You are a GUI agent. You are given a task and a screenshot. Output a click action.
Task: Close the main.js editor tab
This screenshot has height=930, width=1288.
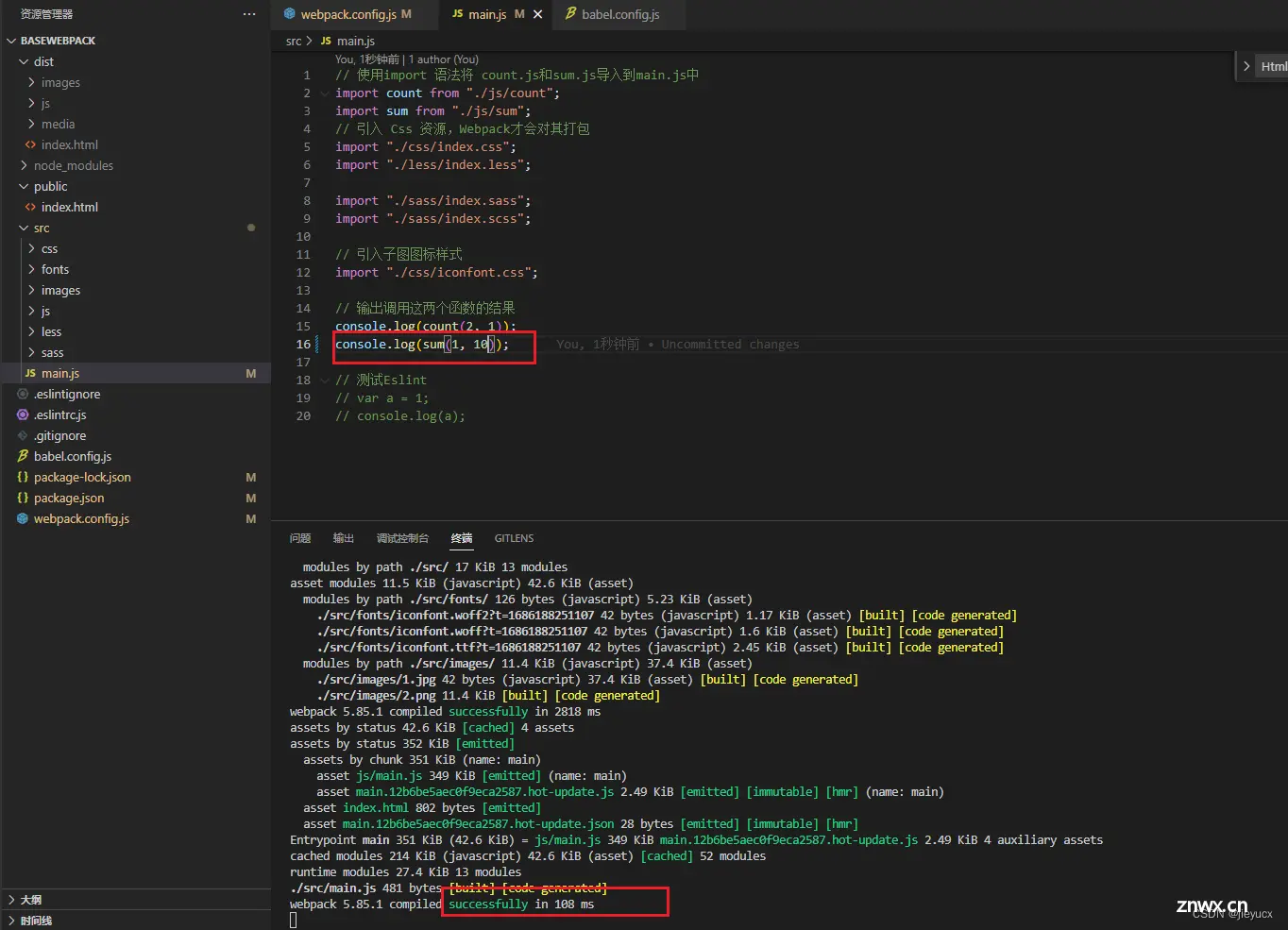tap(538, 14)
